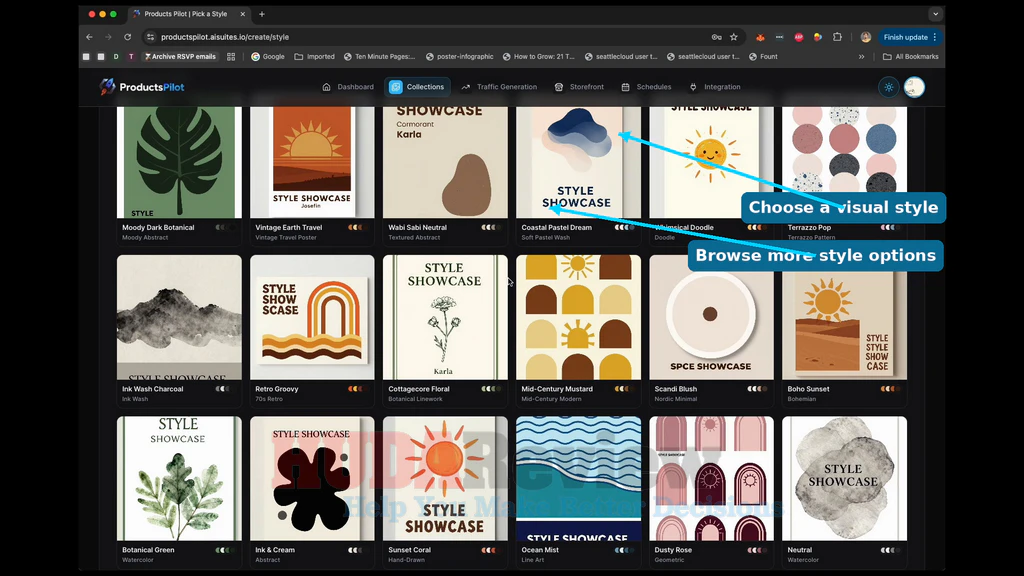Image resolution: width=1024 pixels, height=576 pixels.
Task: Open the All Bookmarks folder
Action: (x=910, y=57)
